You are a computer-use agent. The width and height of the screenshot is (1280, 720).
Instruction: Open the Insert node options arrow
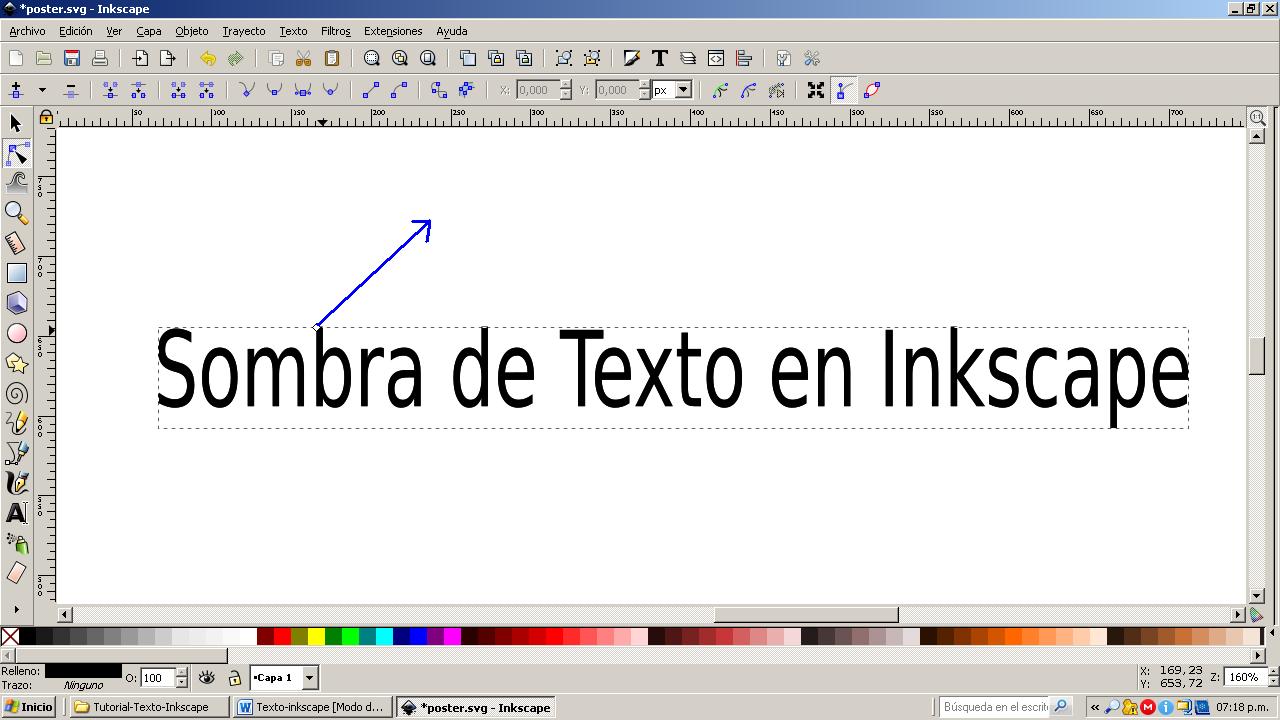click(x=42, y=90)
